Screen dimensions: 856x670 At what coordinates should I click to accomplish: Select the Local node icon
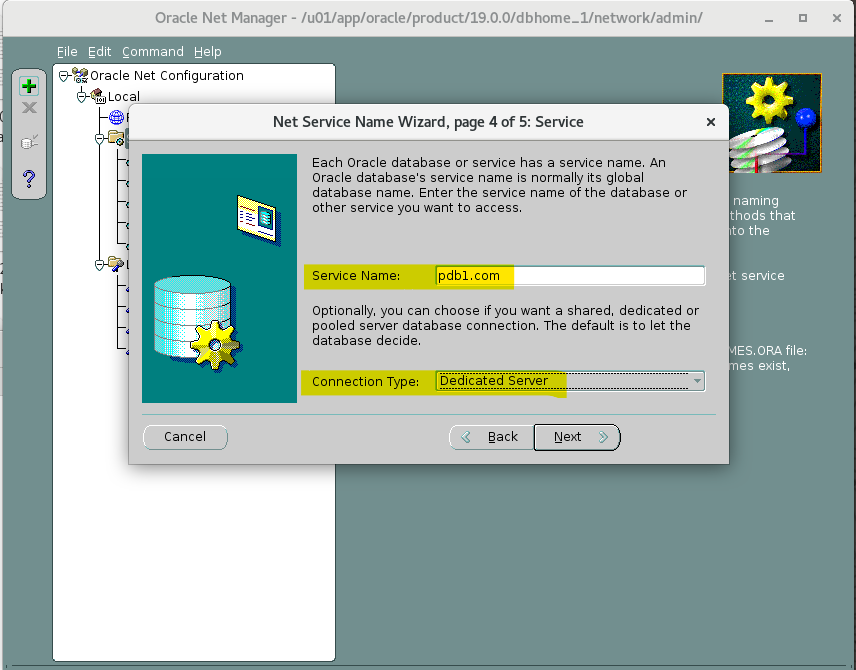point(98,96)
